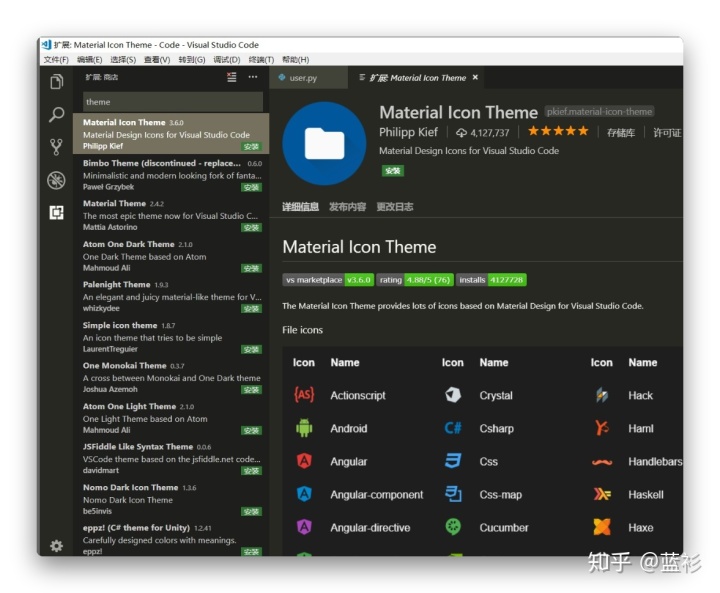Click the 存储库 repository link
This screenshot has height=593, width=720.
coord(621,132)
